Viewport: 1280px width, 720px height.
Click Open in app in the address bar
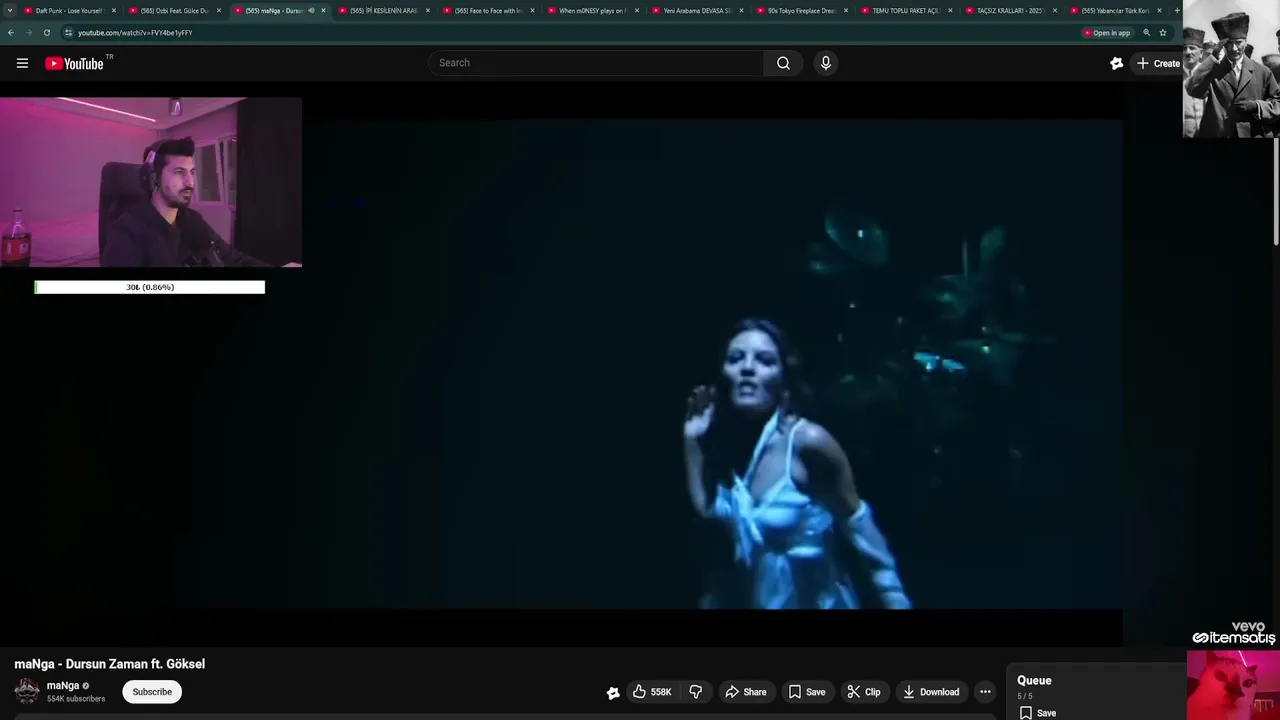pyautogui.click(x=1107, y=32)
